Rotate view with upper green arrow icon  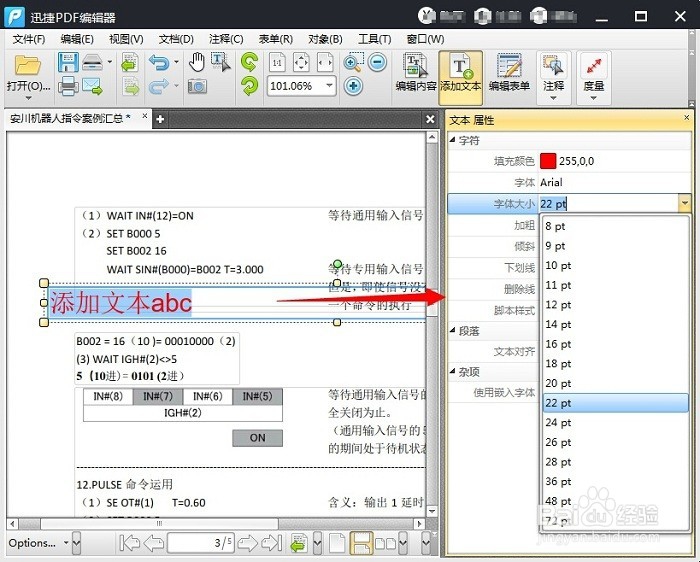coord(249,62)
